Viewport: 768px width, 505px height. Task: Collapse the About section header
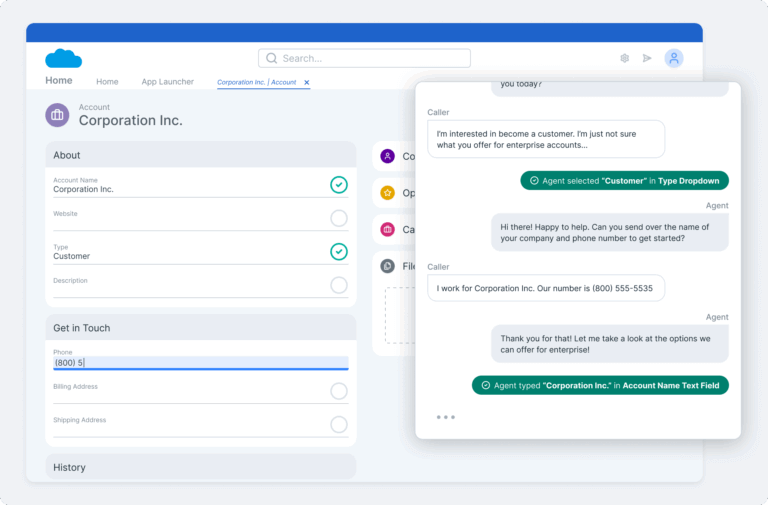click(200, 155)
